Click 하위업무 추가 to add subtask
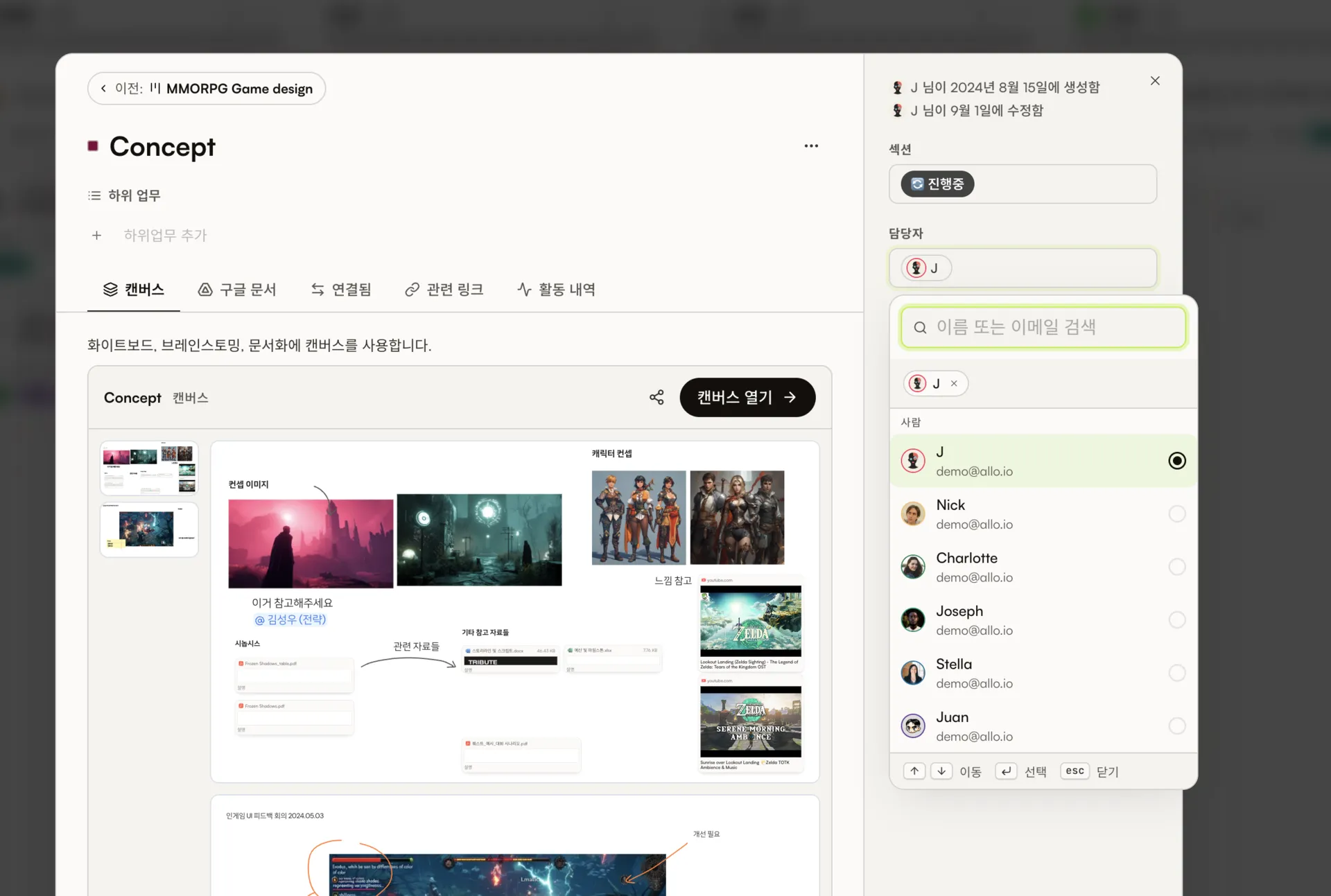 tap(166, 236)
